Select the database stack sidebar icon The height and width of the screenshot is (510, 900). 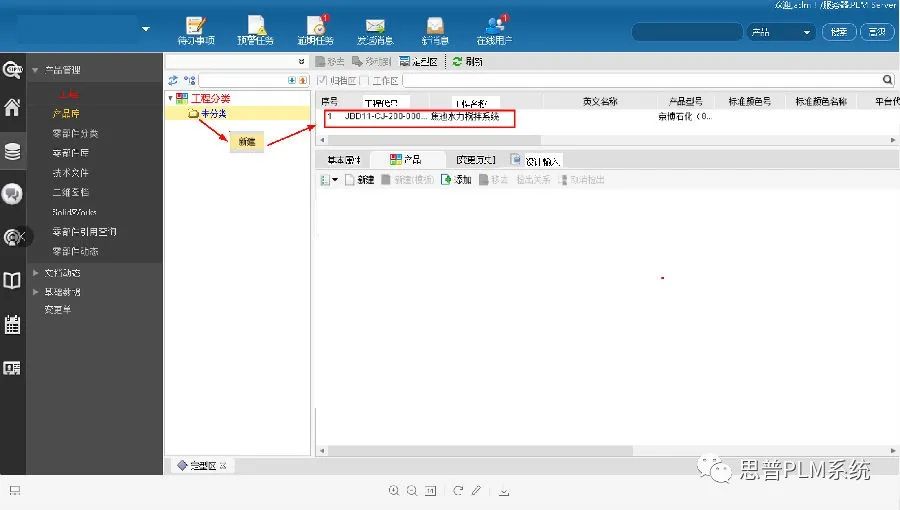tap(12, 152)
